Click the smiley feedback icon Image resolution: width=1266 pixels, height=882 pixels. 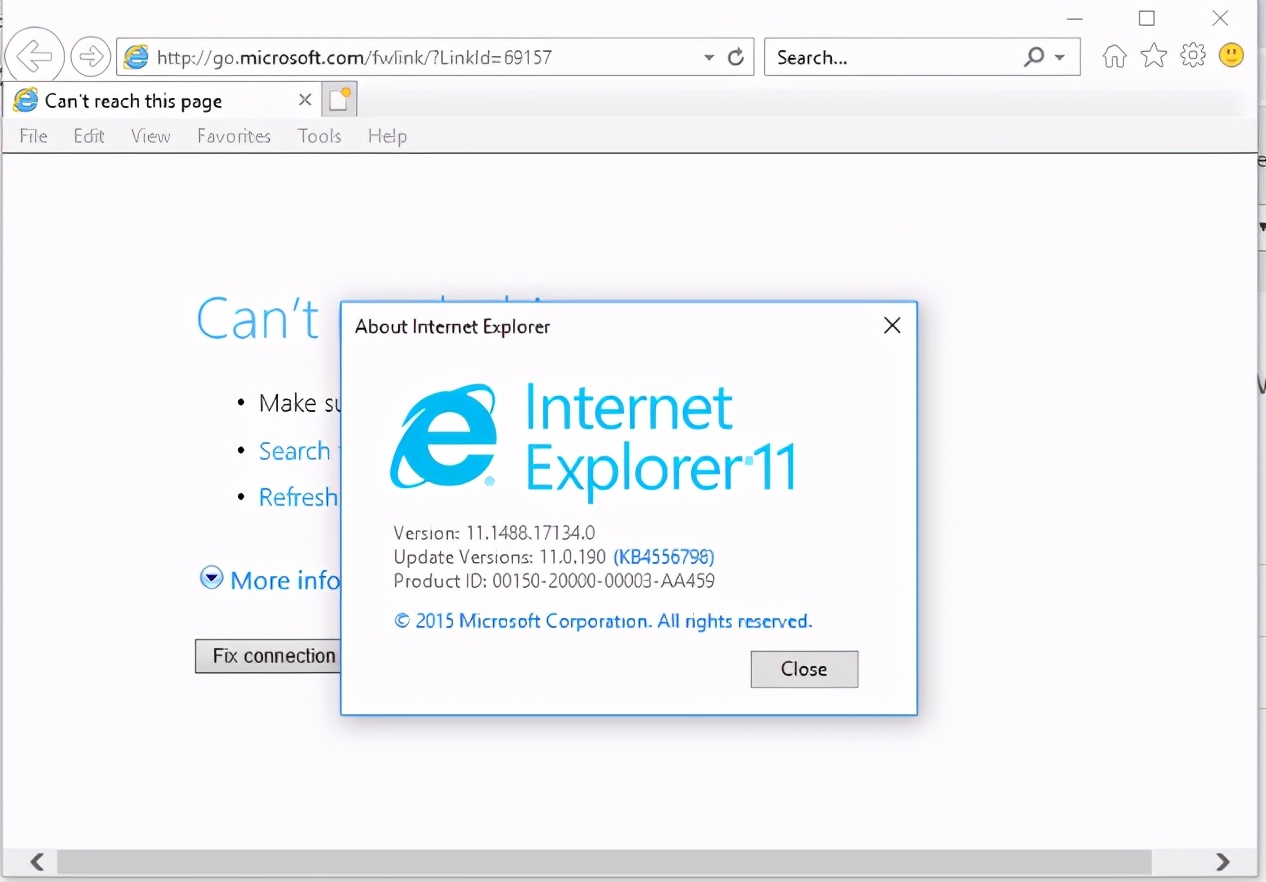pos(1232,55)
